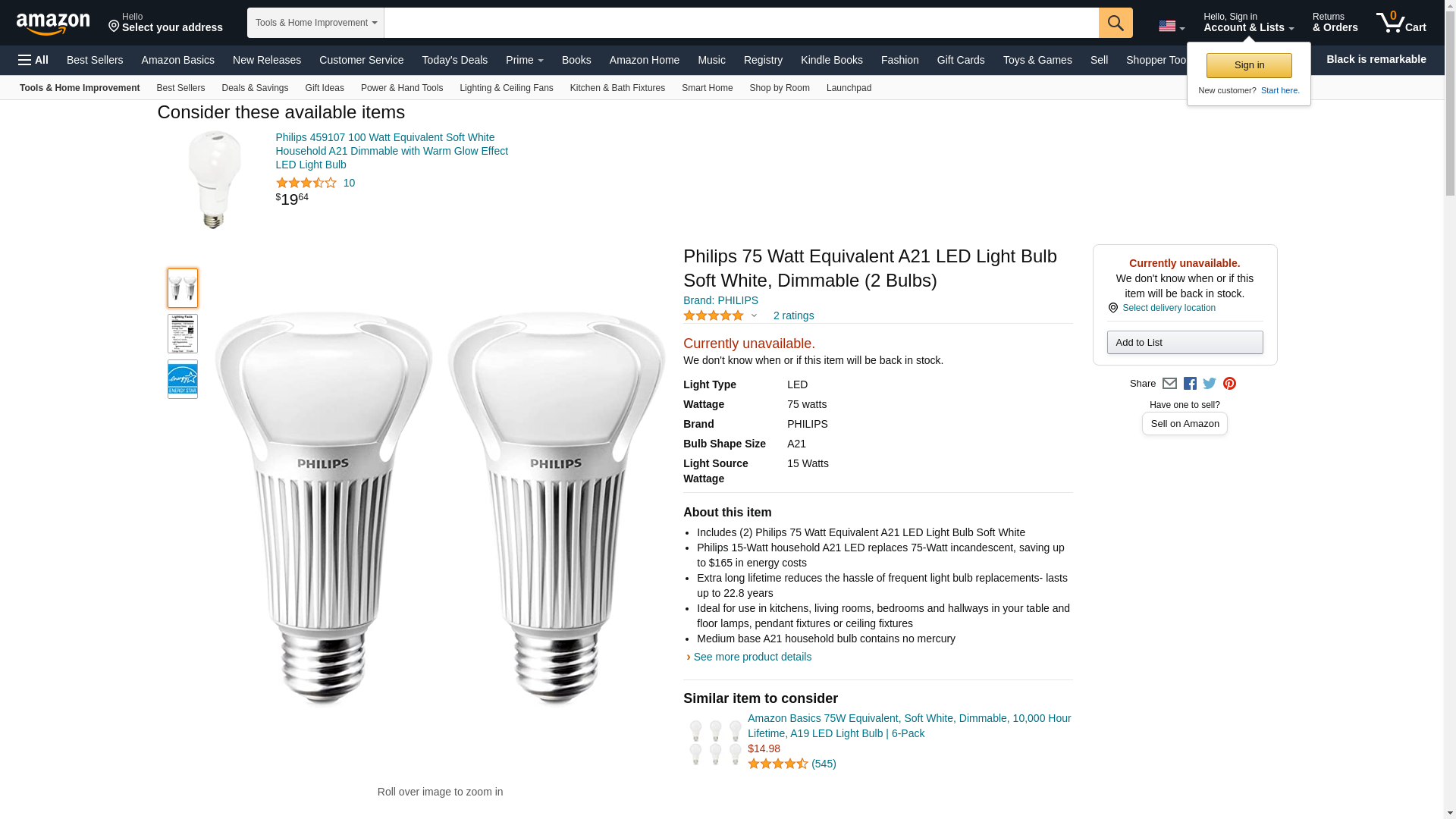Expand the Tools & Home Improvement search category dropdown

pos(315,23)
